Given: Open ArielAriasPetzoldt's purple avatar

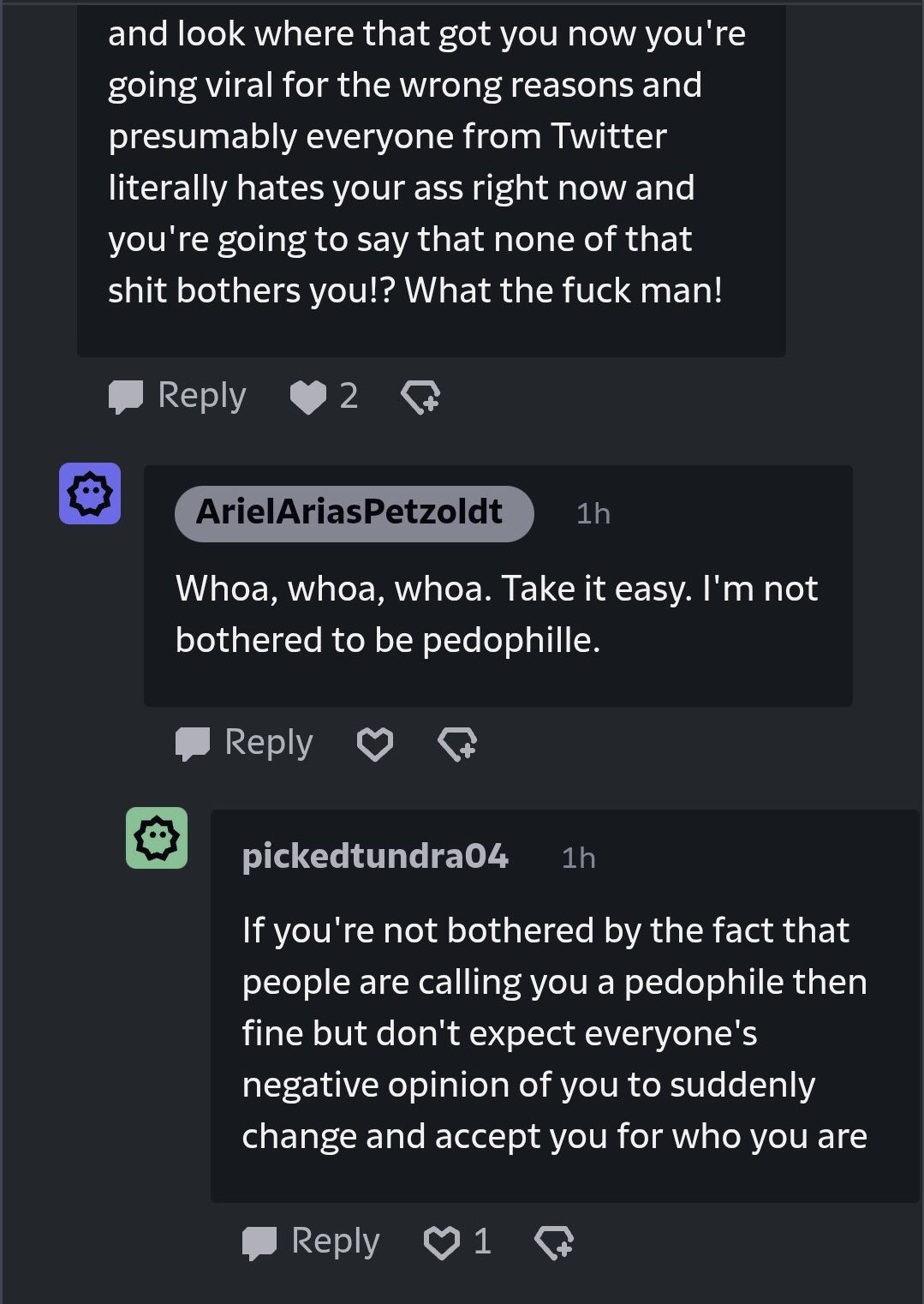Looking at the screenshot, I should 90,493.
